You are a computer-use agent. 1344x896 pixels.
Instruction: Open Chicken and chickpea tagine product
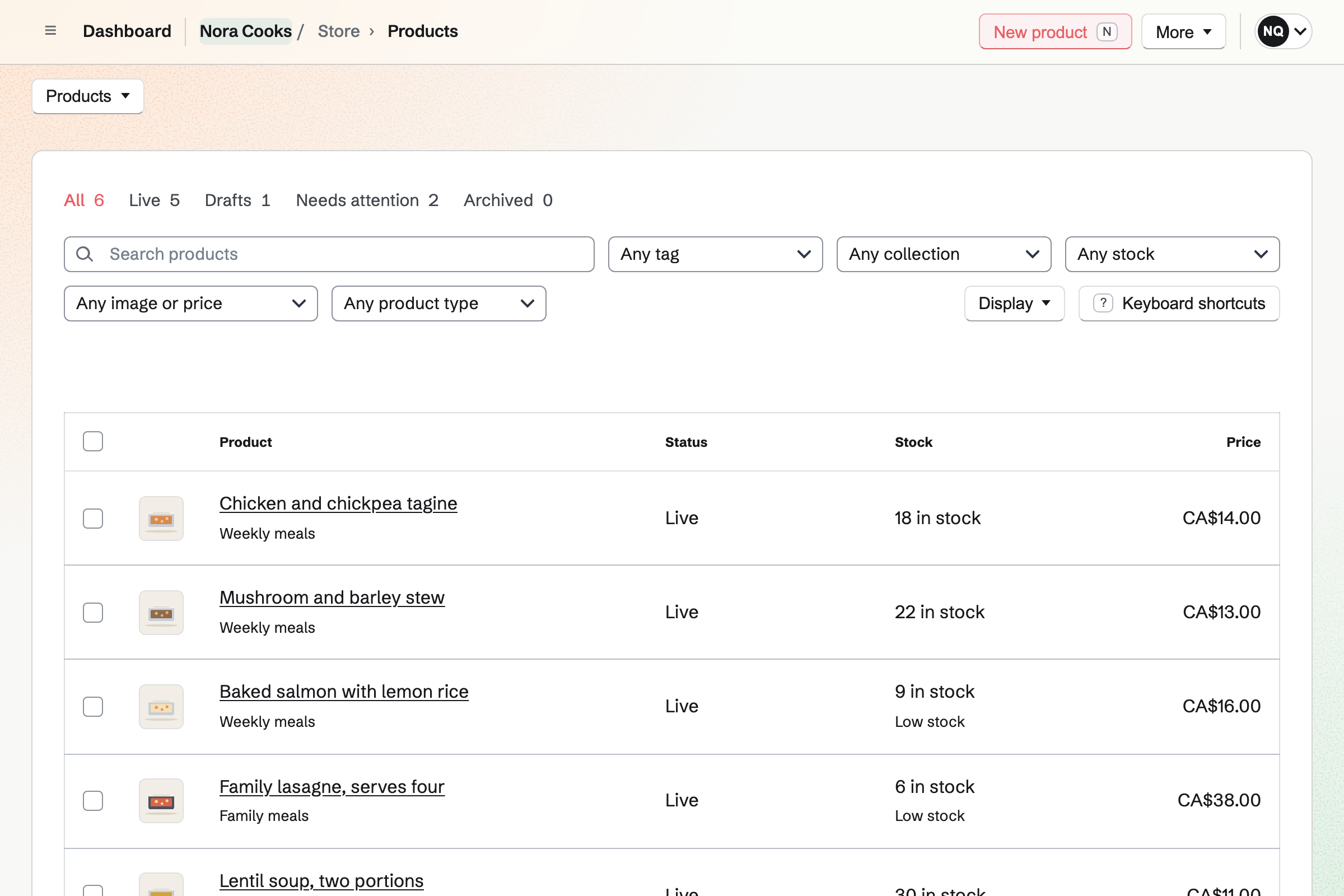[338, 503]
